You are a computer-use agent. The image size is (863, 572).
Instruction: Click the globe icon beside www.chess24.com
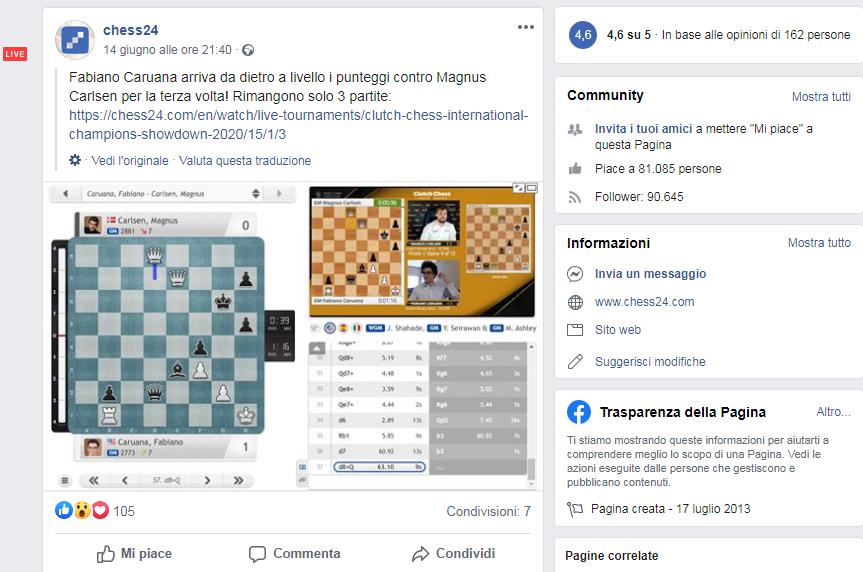pos(575,302)
